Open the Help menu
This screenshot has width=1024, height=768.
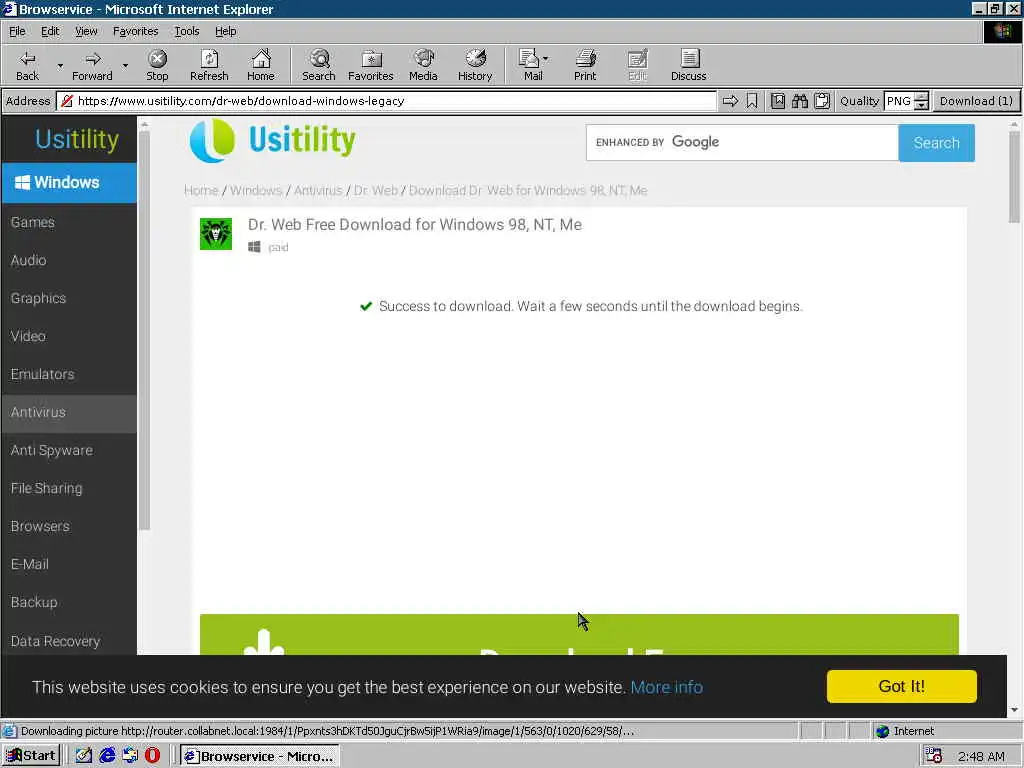coord(225,31)
